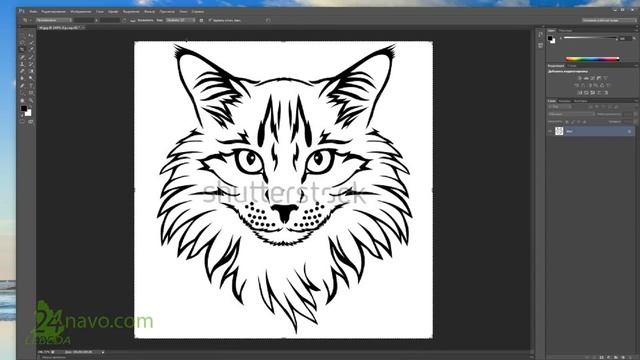This screenshot has height=360, width=640.
Task: Open the Layers panel filter type dropdown
Action: point(560,107)
